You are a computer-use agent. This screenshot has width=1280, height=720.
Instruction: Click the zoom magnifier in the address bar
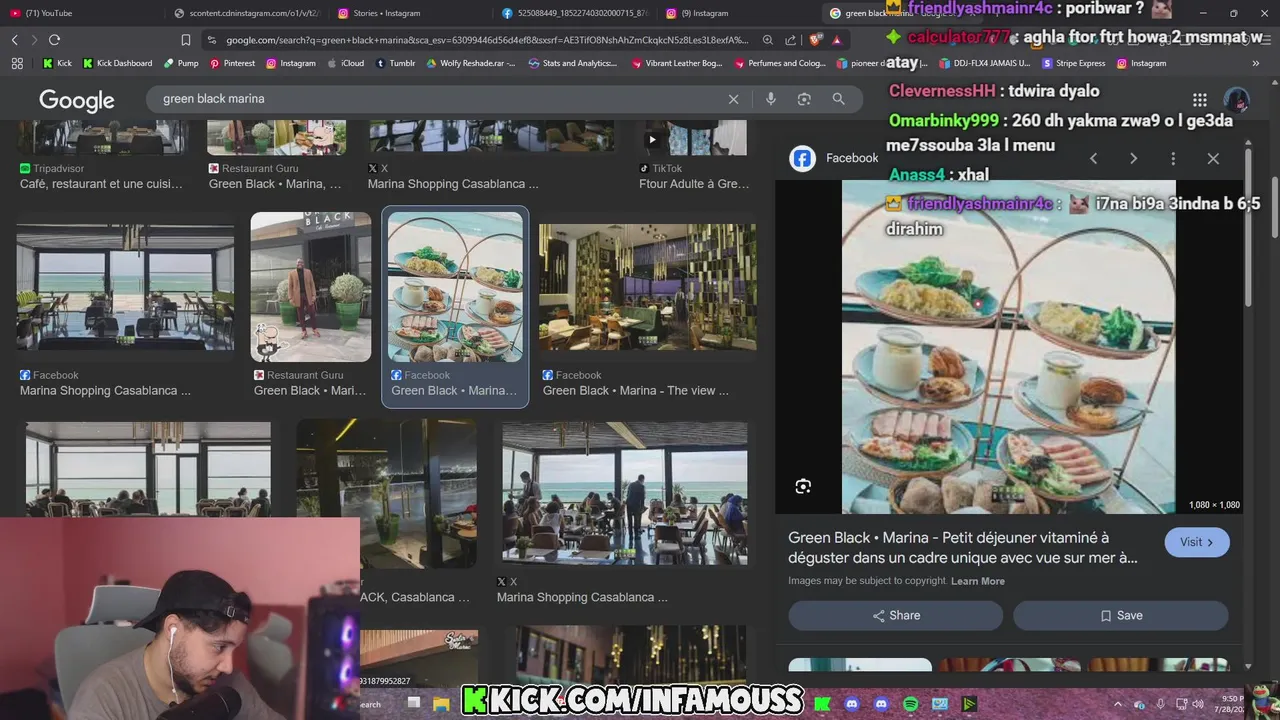[x=768, y=40]
